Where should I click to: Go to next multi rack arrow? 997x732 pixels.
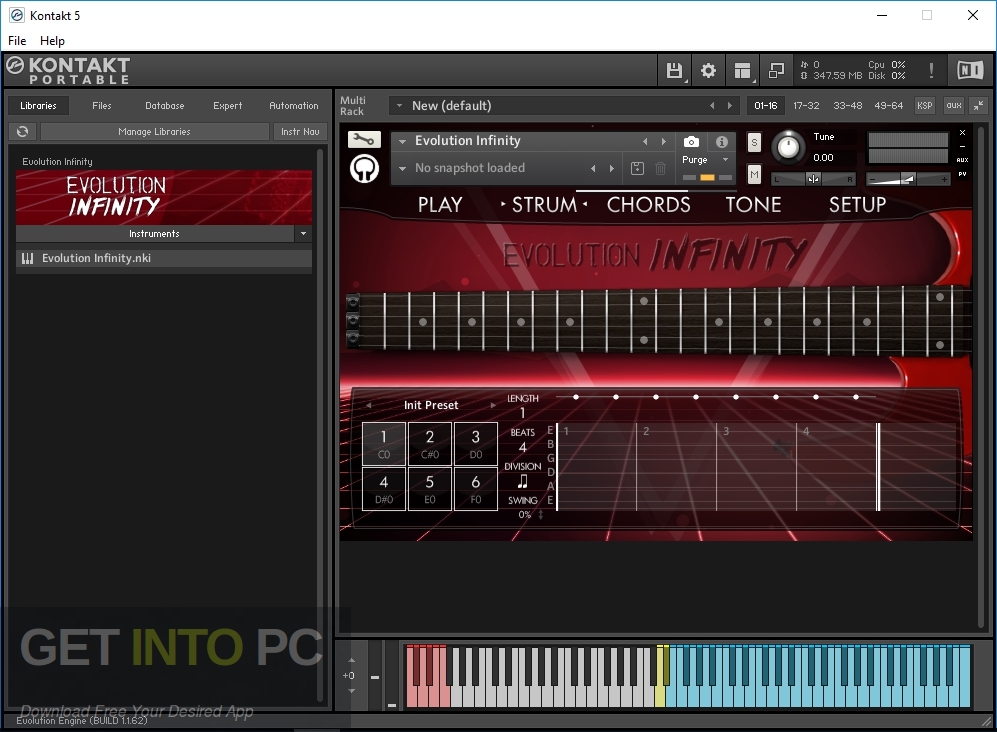(x=730, y=106)
